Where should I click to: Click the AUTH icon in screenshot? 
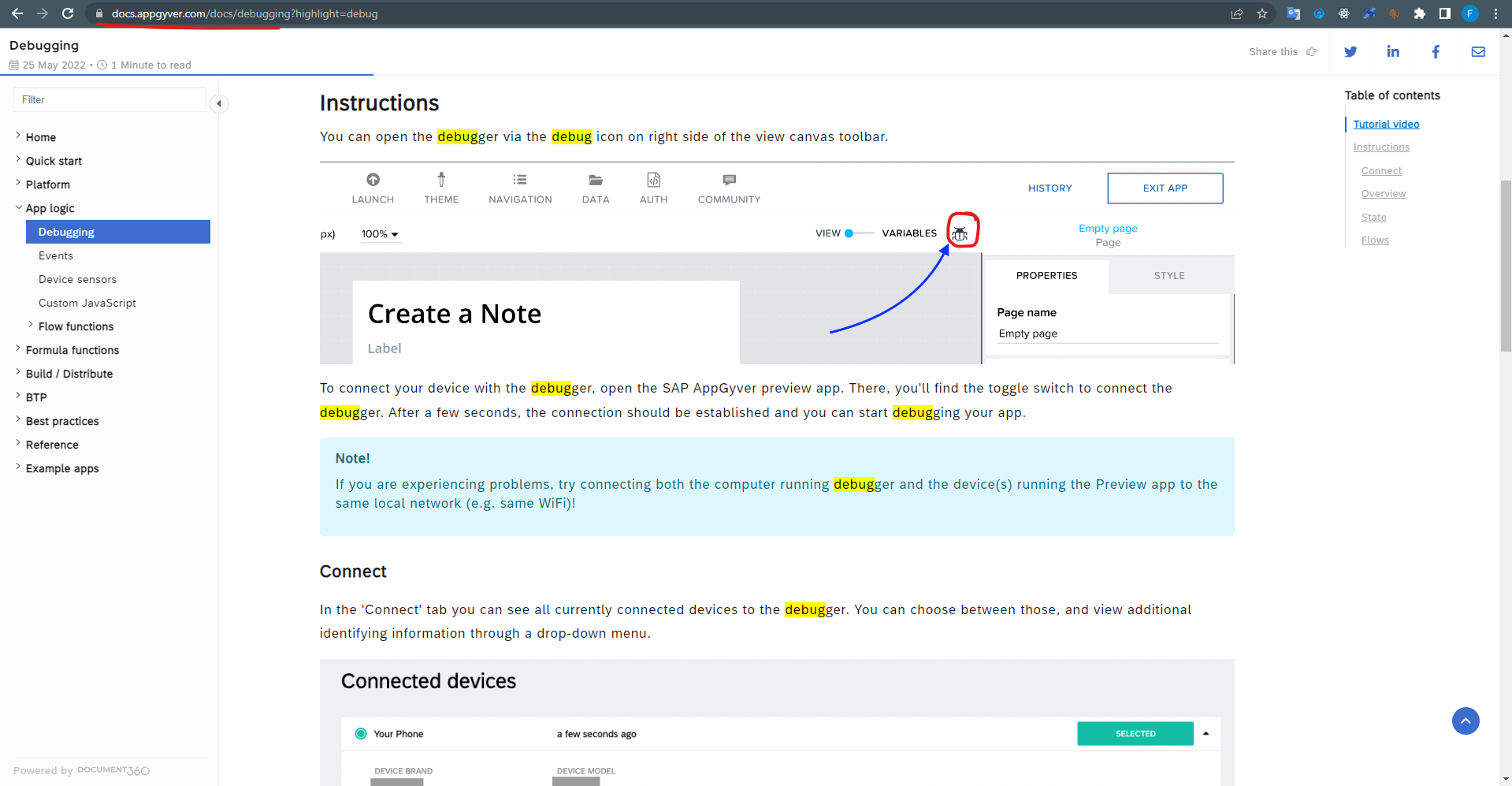(x=653, y=180)
